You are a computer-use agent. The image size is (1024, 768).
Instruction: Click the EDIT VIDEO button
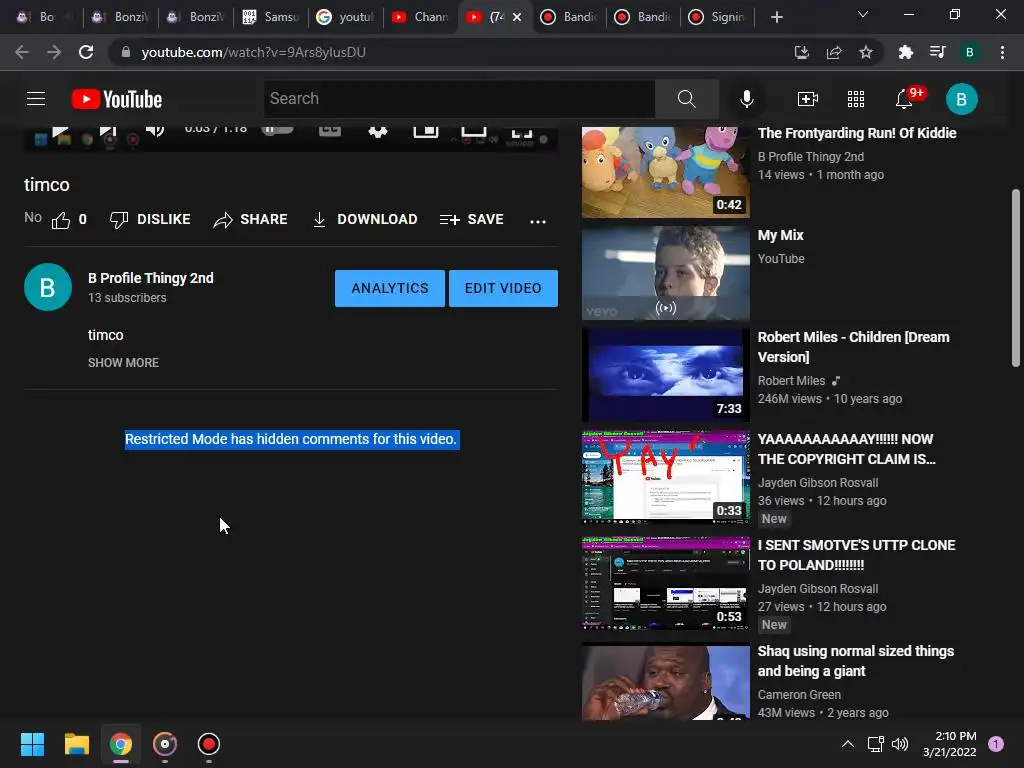503,288
